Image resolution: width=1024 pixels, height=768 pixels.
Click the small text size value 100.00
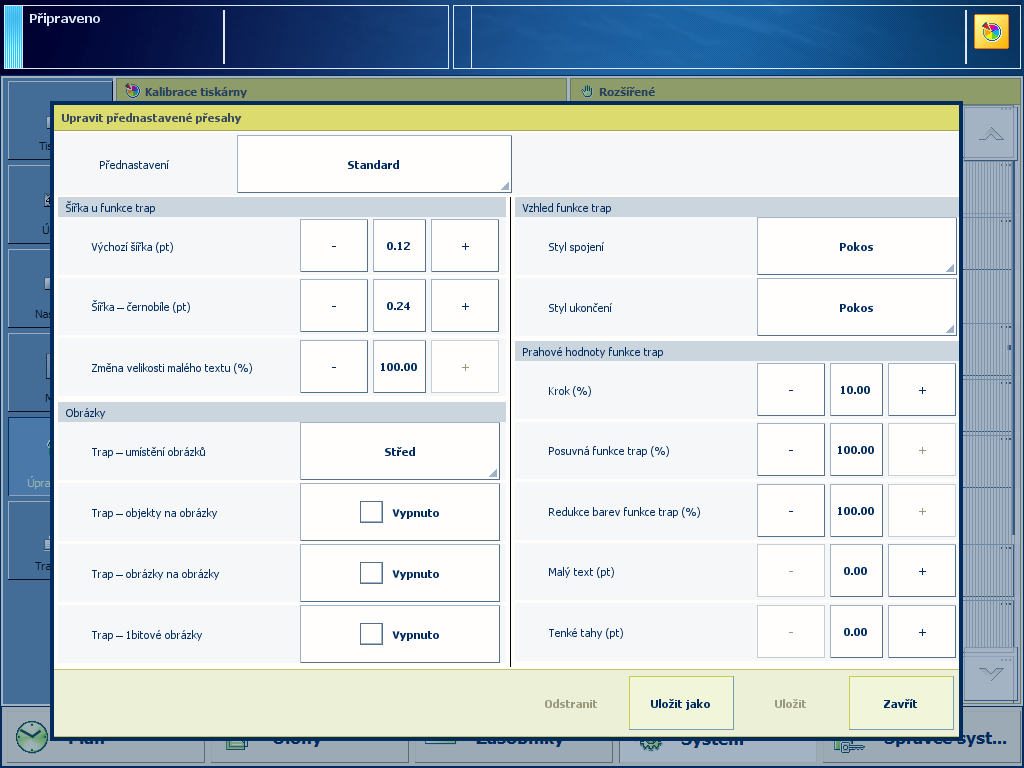click(x=399, y=367)
